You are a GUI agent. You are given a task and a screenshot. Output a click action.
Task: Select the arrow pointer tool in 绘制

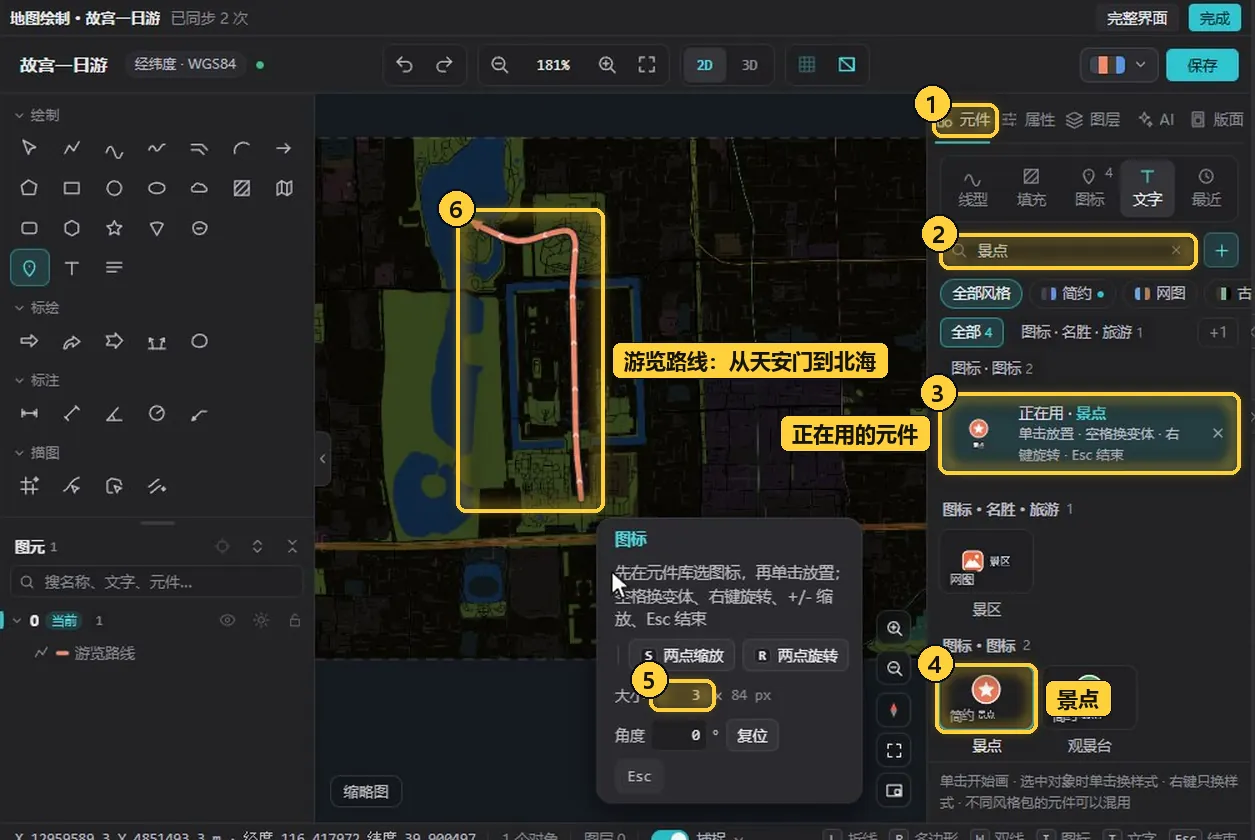point(30,148)
